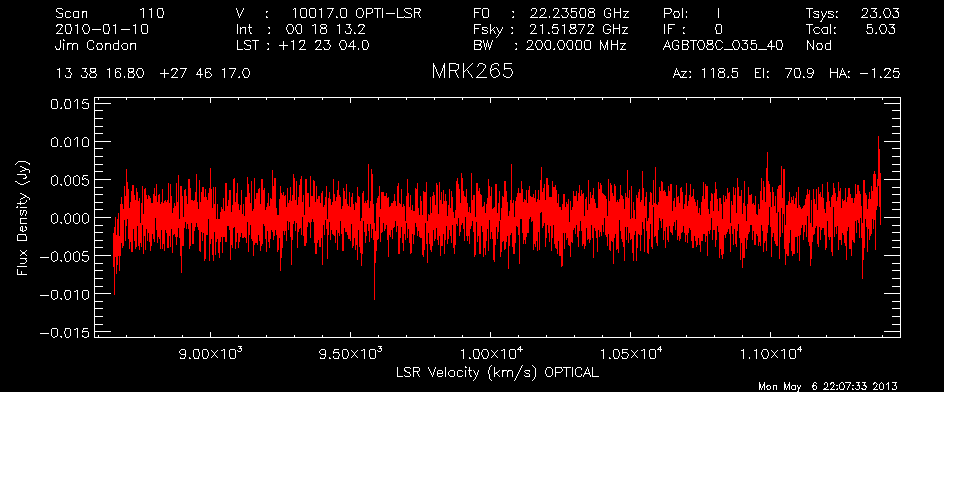Viewport: 962px width, 490px height.
Task: Select the Scan 110 label
Action: coord(110,13)
